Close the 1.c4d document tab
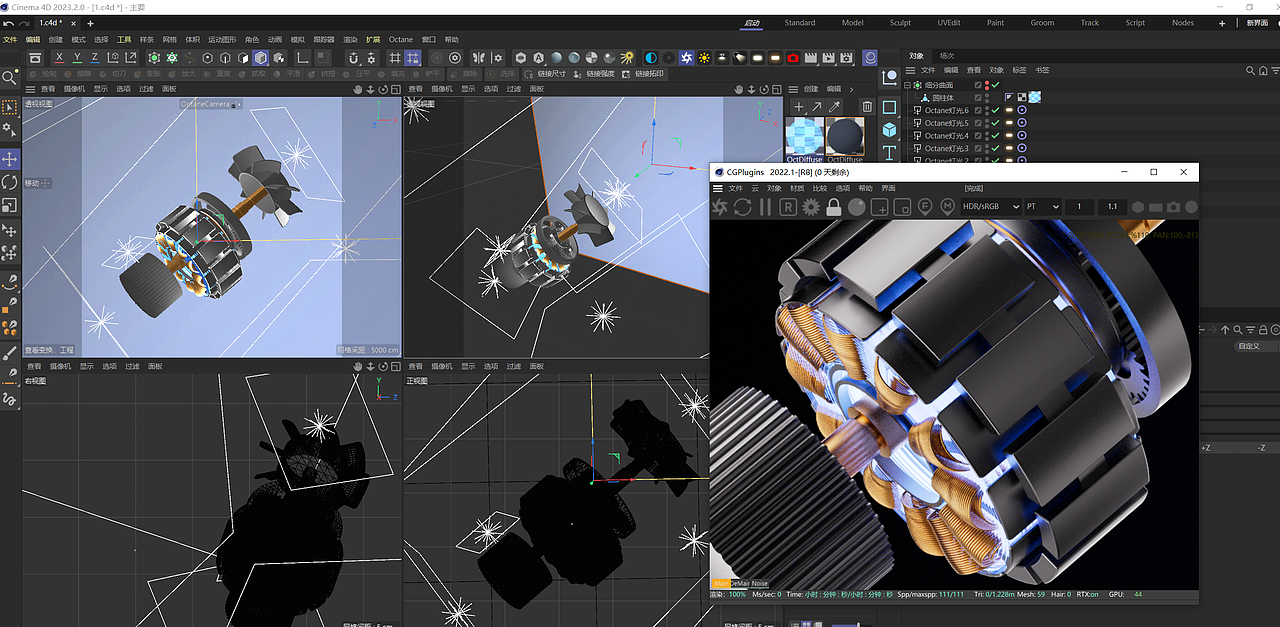1280x627 pixels. [73, 23]
